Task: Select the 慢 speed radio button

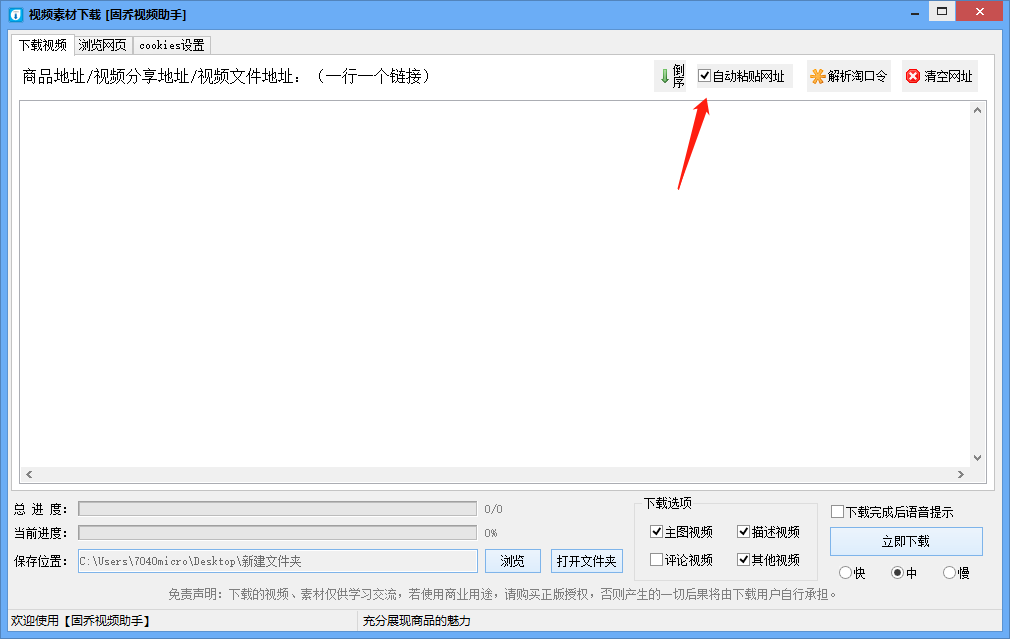Action: [948, 571]
